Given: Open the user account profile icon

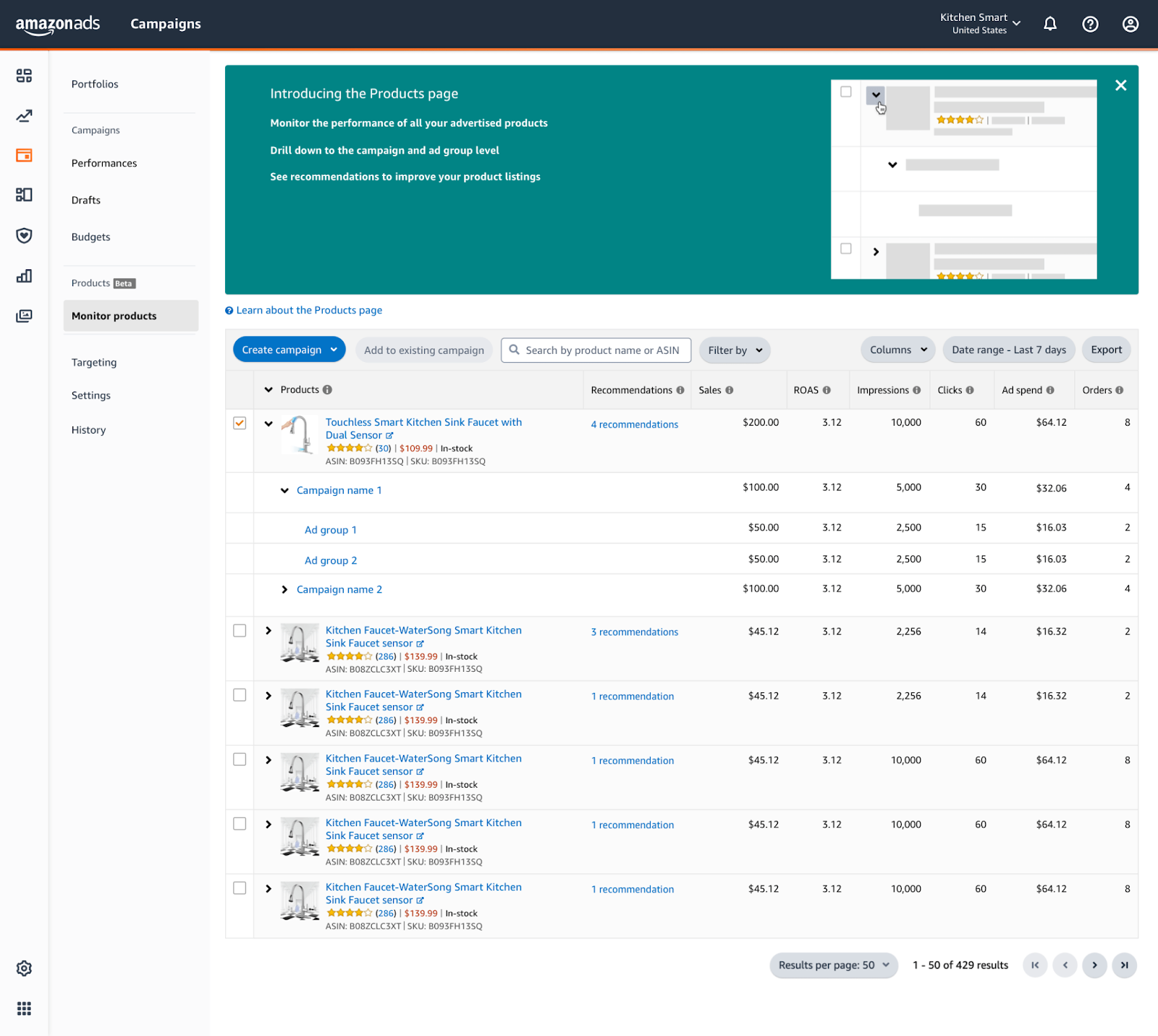Looking at the screenshot, I should click(x=1130, y=24).
